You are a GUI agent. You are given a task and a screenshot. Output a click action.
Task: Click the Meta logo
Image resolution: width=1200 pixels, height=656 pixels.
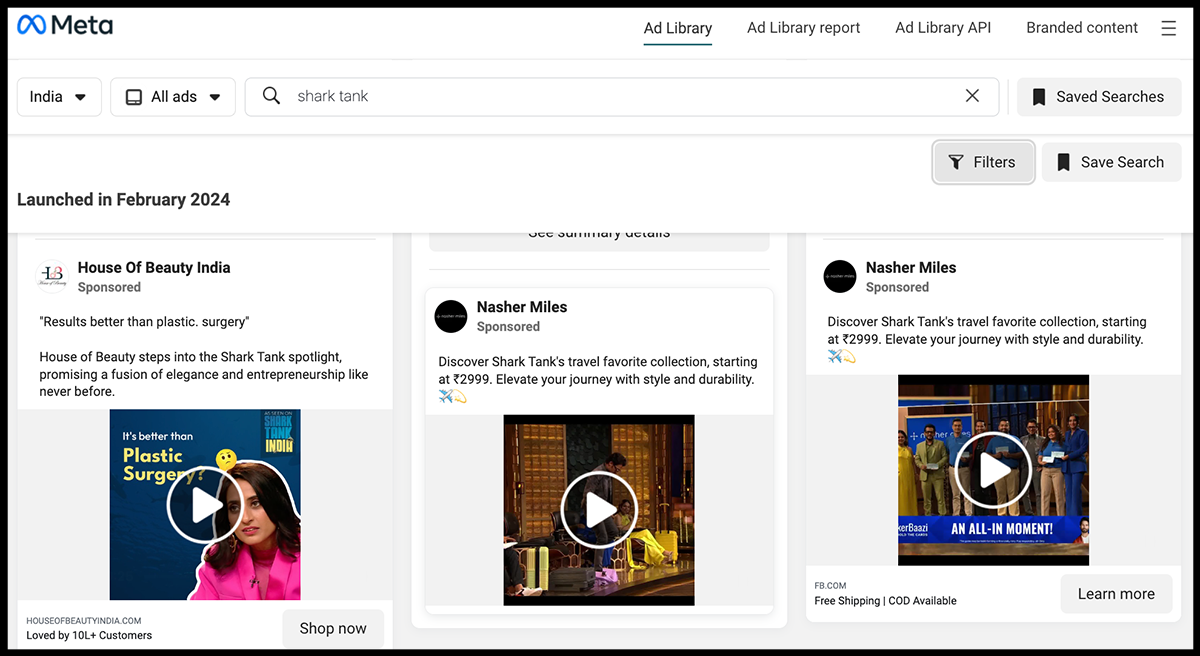coord(65,26)
